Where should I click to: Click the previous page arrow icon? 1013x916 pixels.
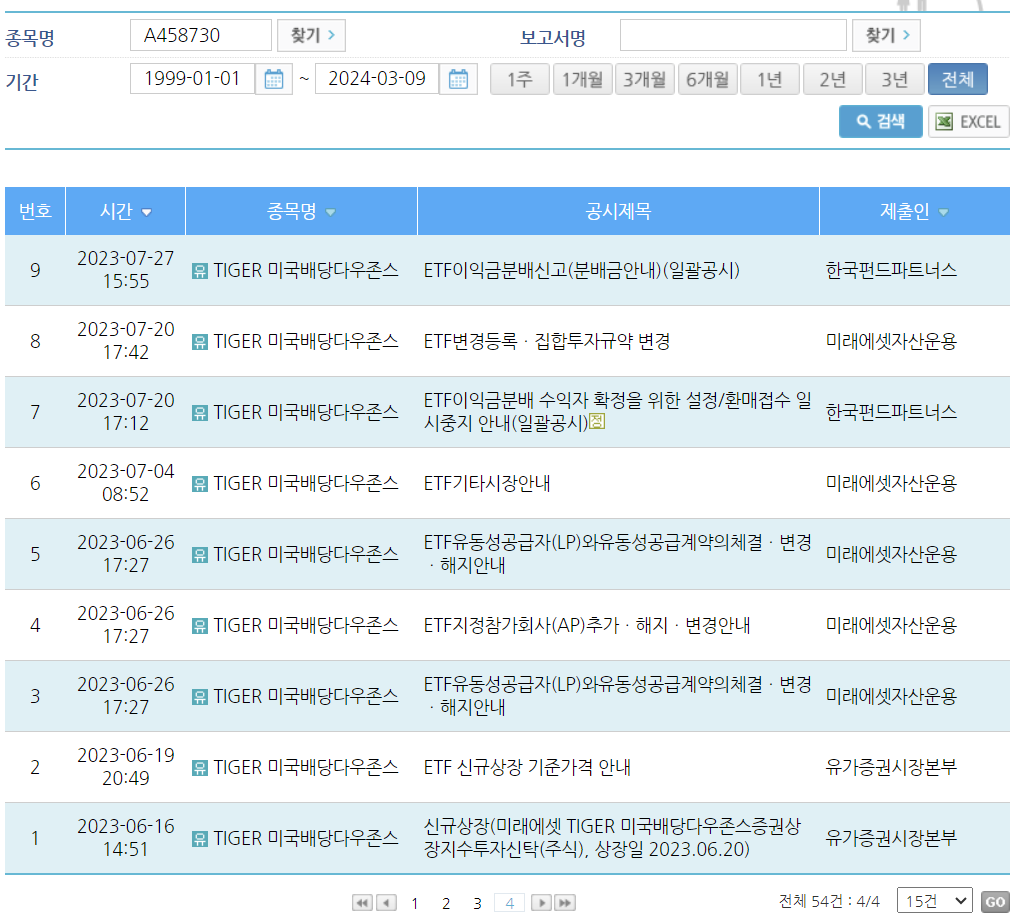[385, 902]
